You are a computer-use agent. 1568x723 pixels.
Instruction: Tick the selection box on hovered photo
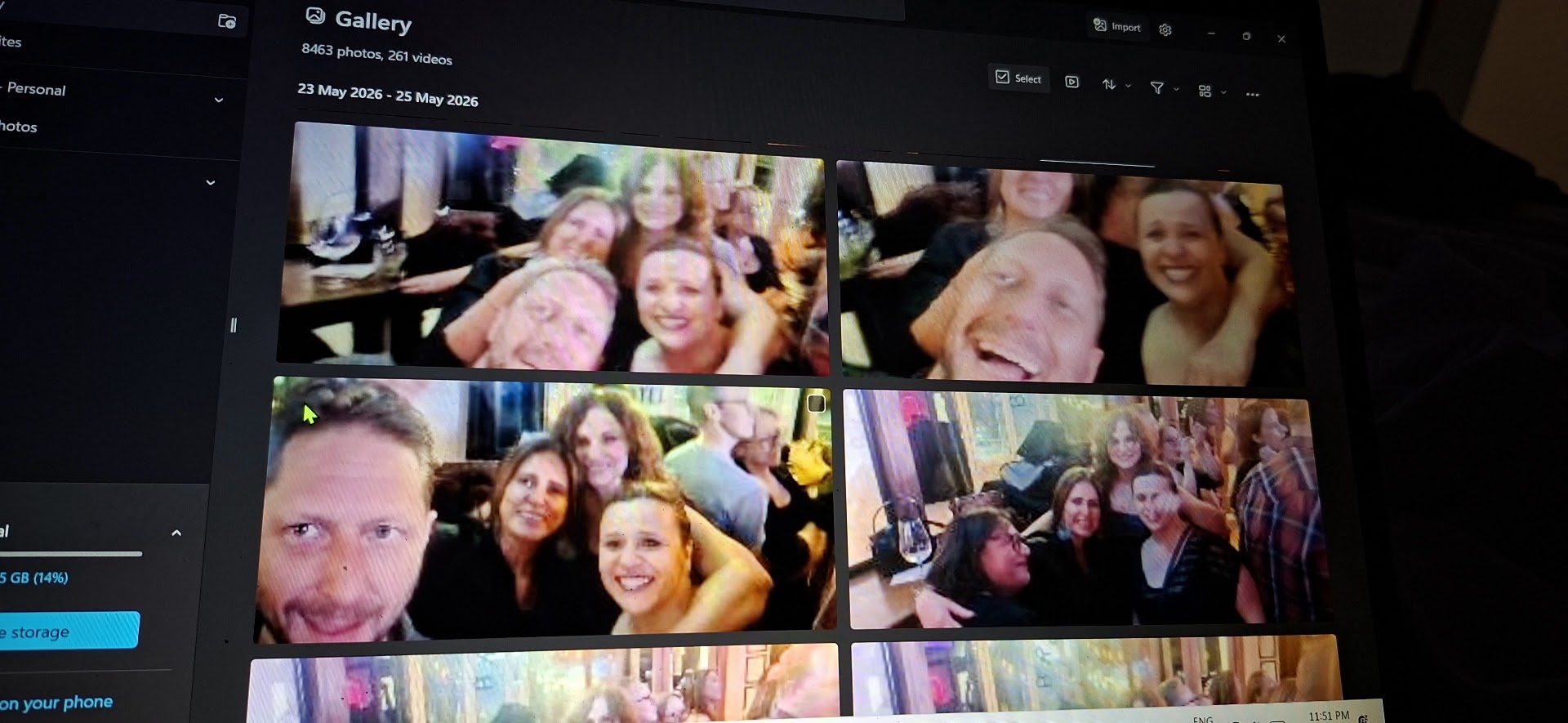tap(816, 403)
